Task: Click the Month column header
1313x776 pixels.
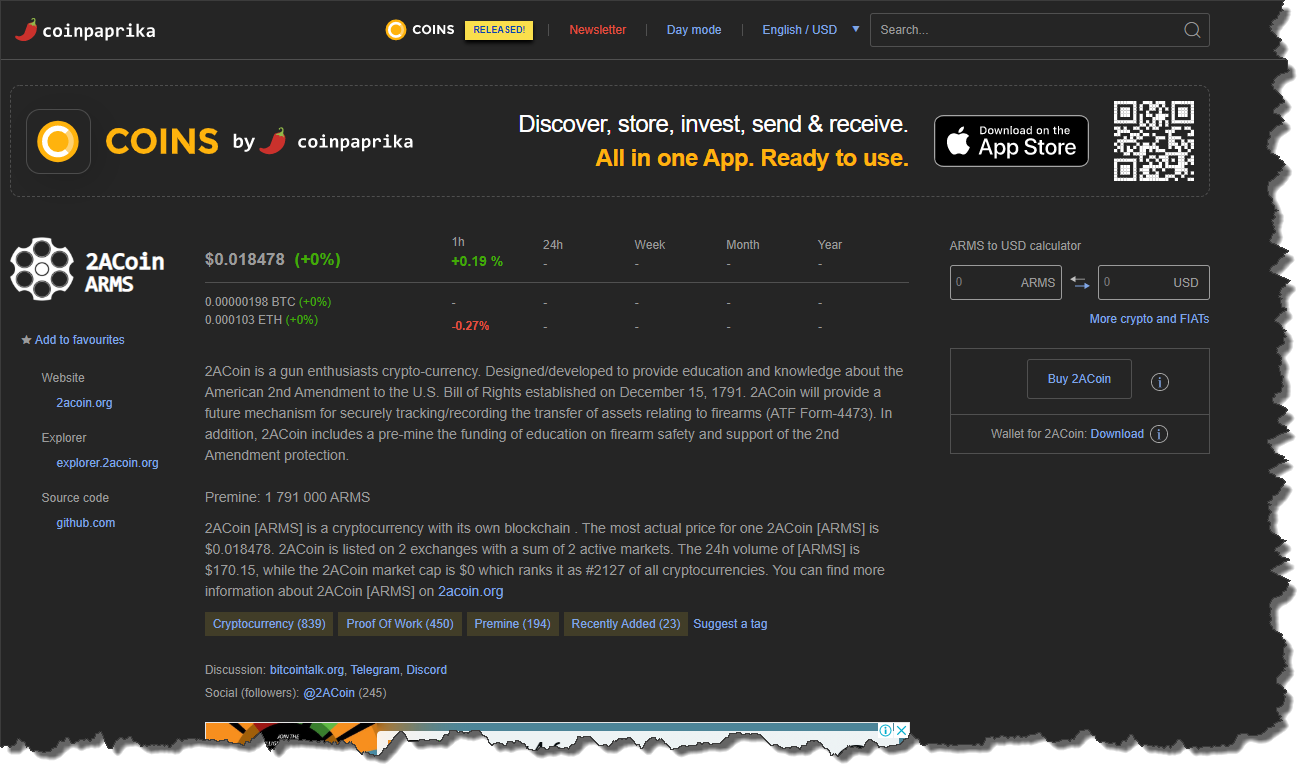Action: coord(742,245)
